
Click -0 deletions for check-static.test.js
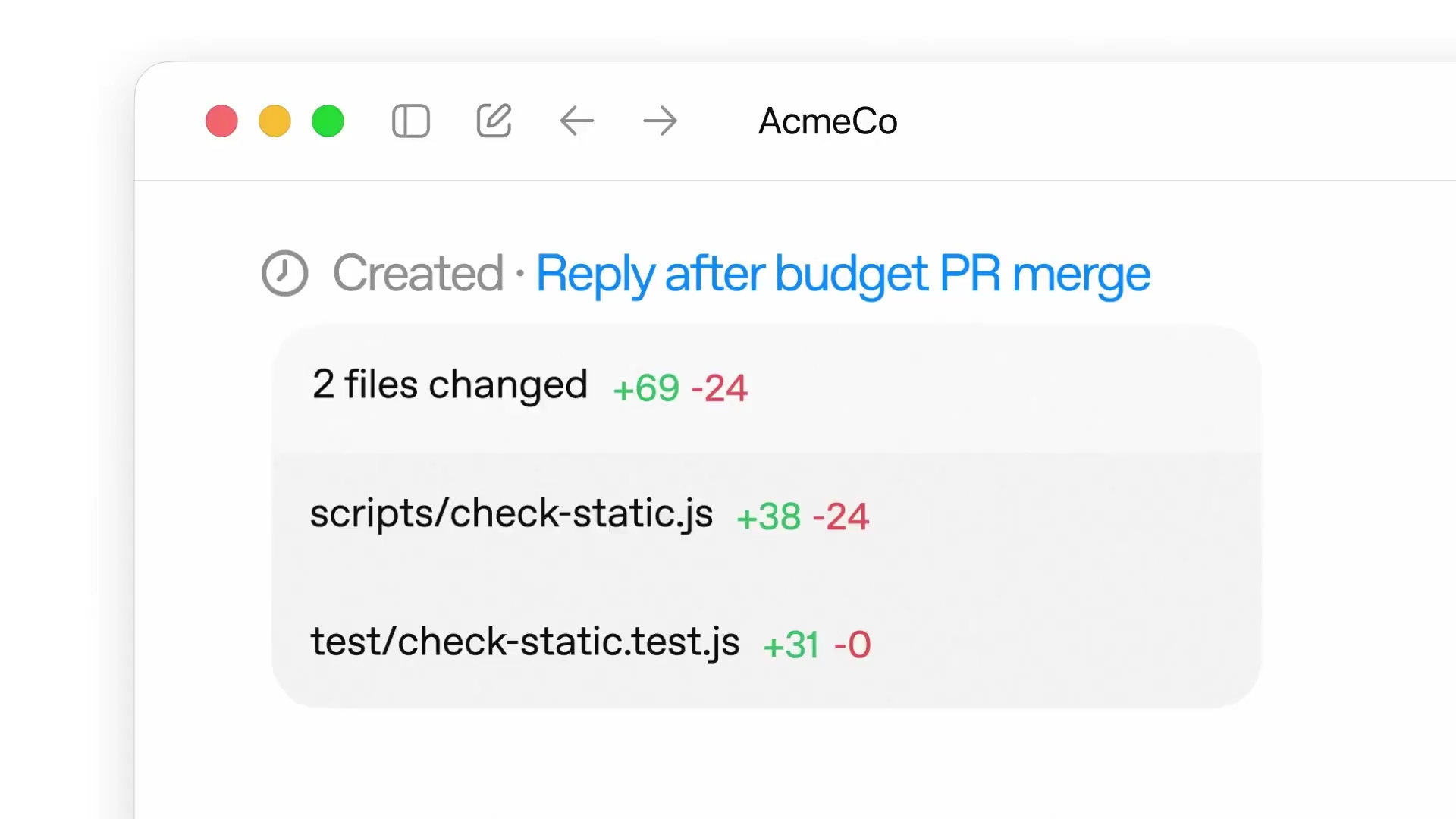[x=852, y=645]
